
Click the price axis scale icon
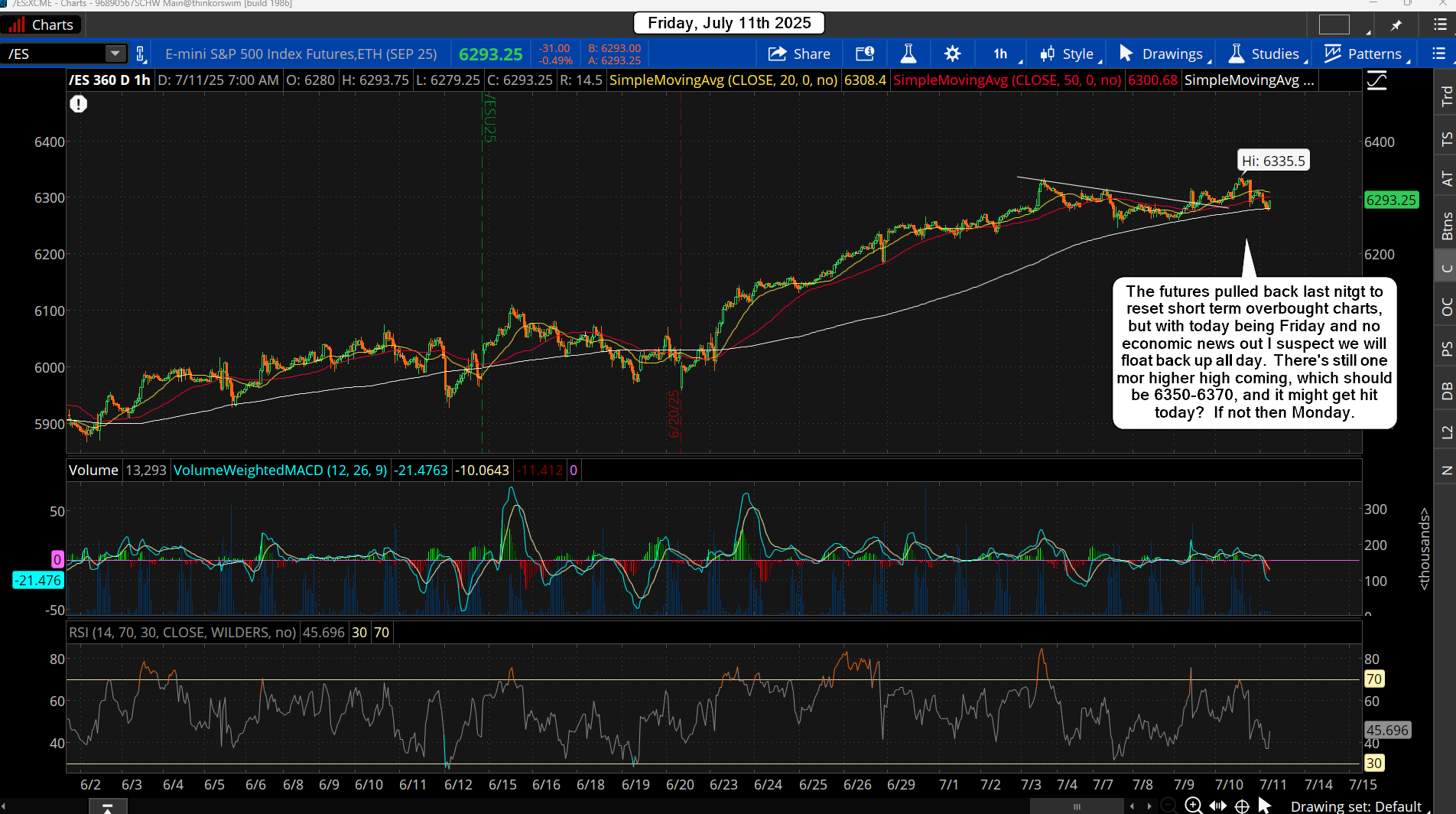(1377, 80)
